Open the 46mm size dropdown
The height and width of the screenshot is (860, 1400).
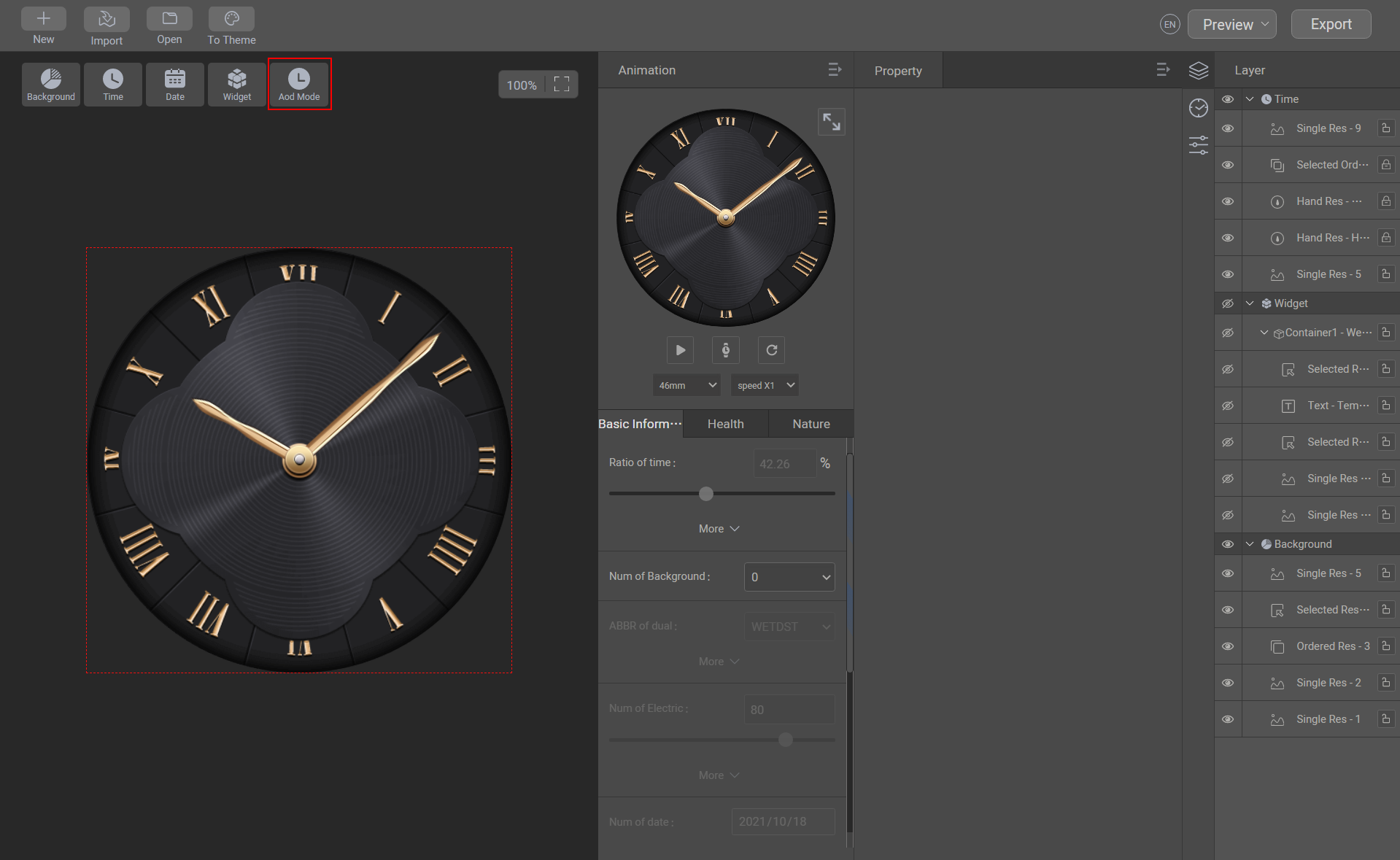click(687, 385)
